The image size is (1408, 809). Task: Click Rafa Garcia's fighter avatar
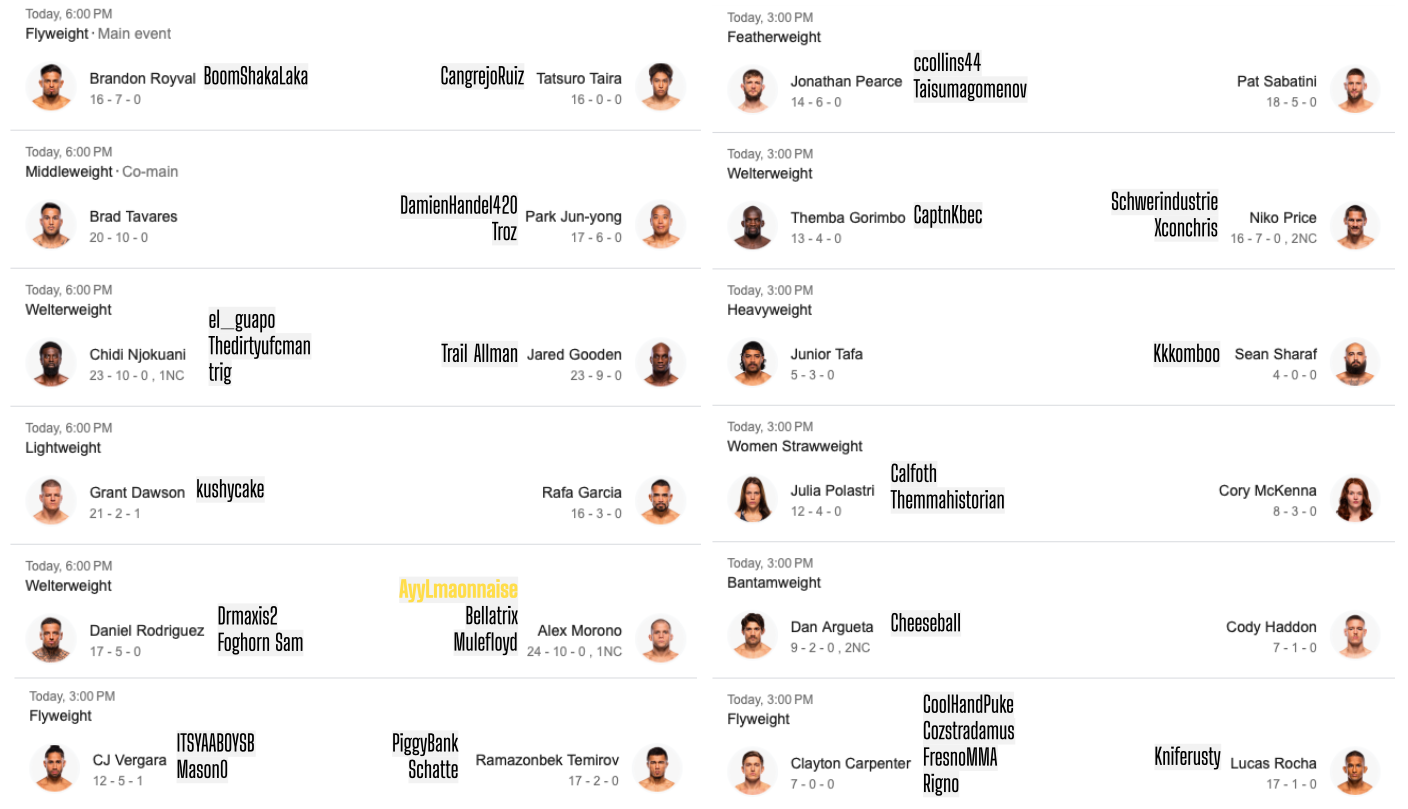tap(660, 501)
